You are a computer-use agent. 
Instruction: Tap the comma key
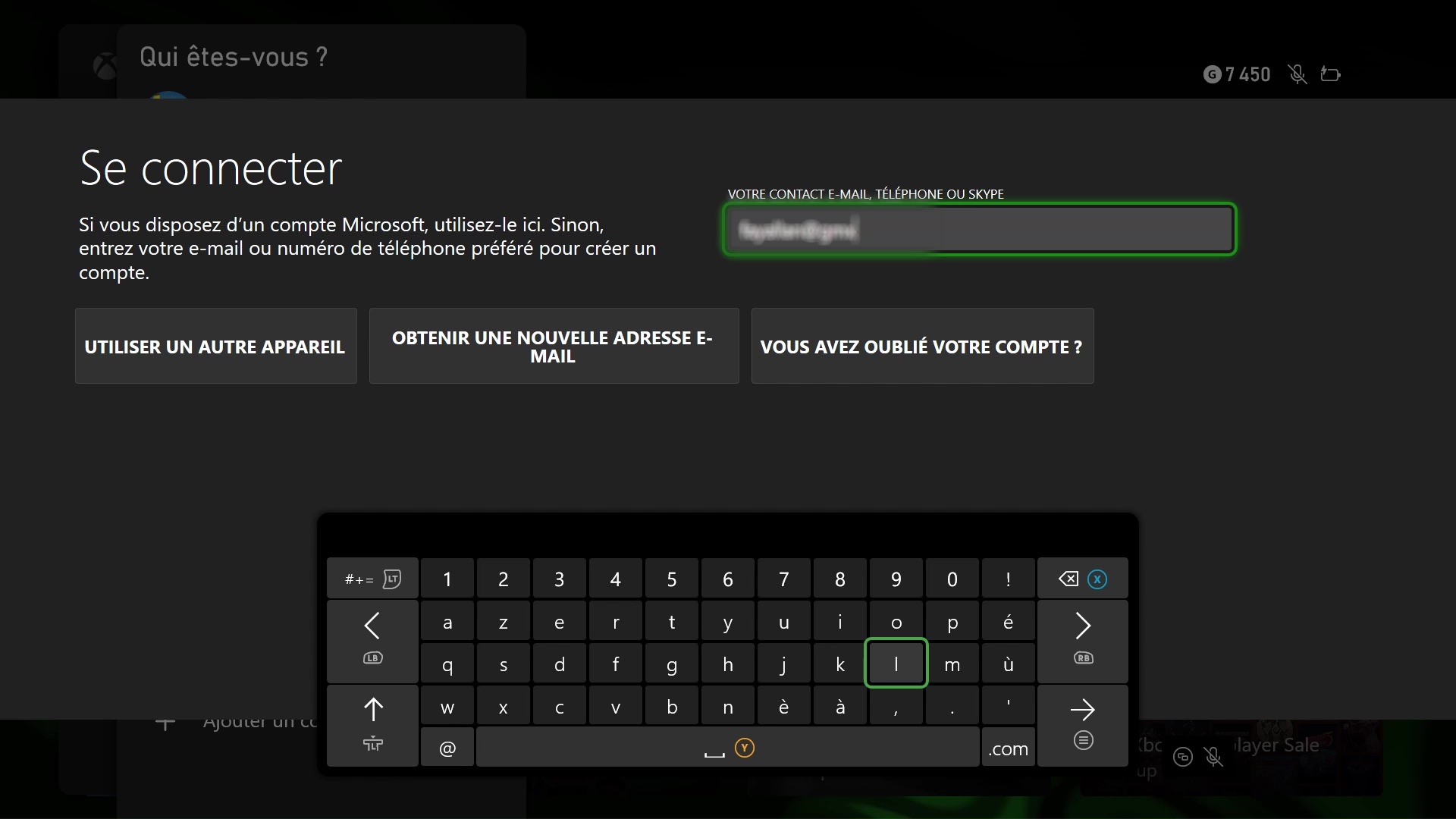[x=896, y=707]
